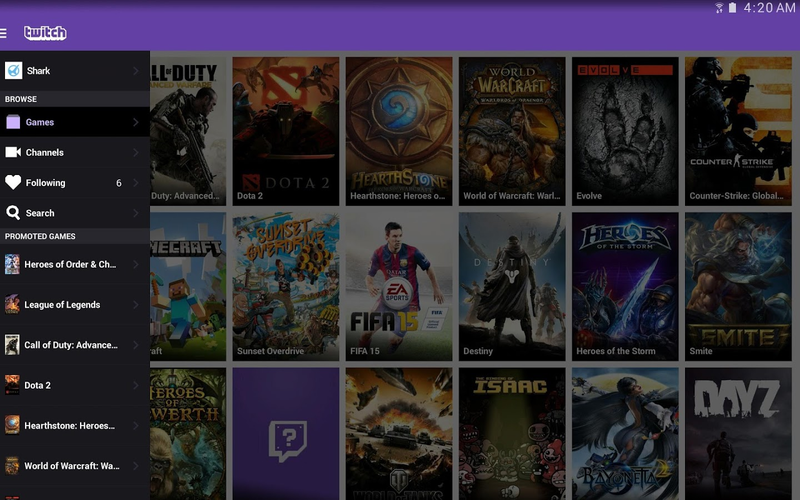800x500 pixels.
Task: Check the battery status icon
Action: point(733,8)
